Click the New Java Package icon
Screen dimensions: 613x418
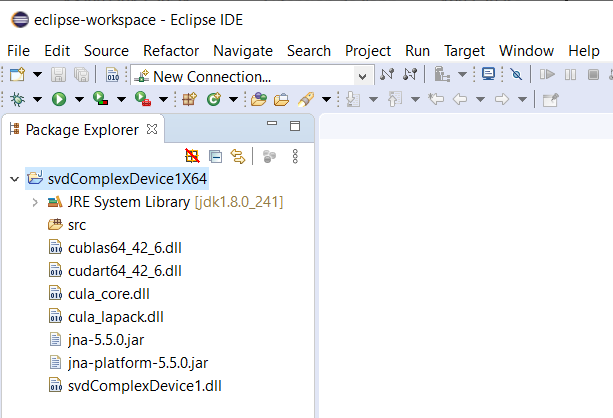click(x=189, y=99)
